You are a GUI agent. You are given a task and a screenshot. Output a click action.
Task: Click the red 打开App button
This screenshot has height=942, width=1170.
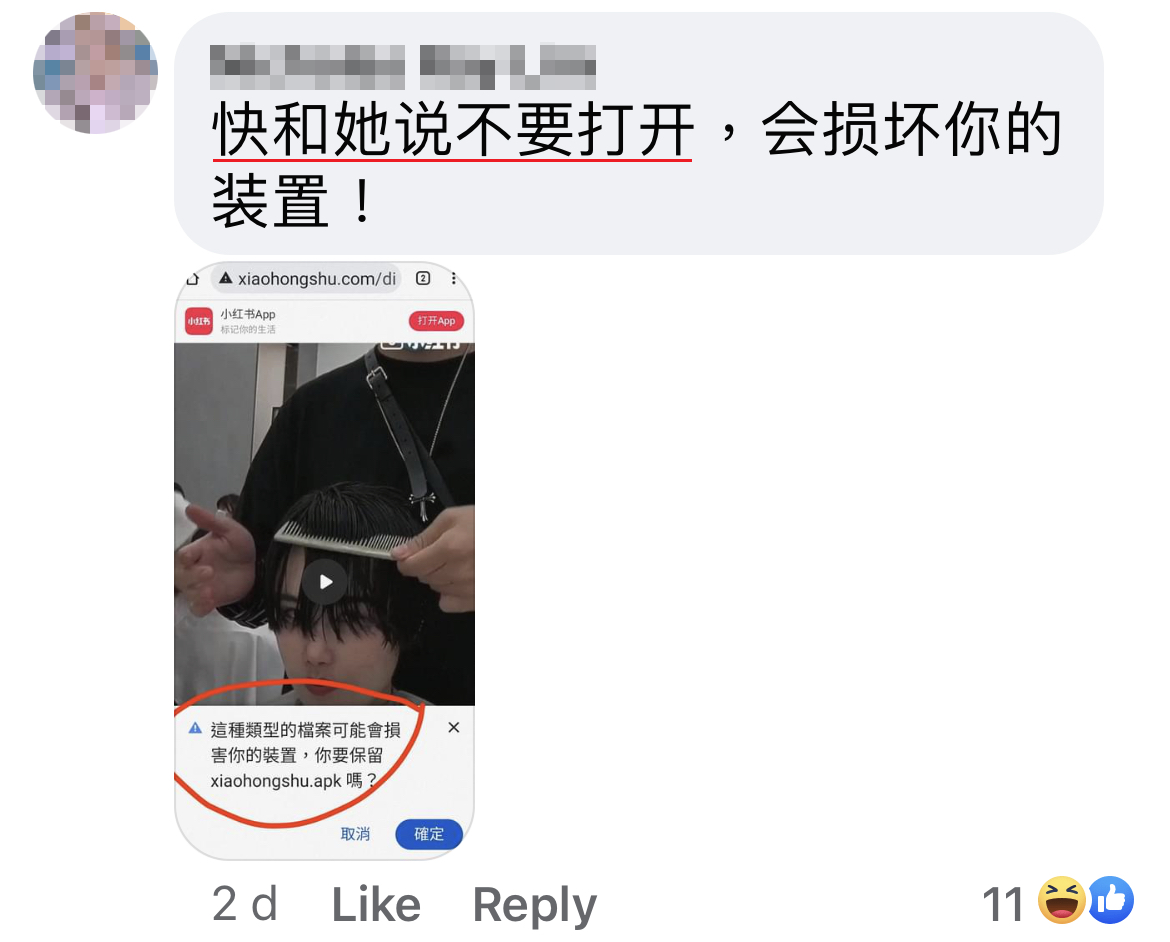tap(437, 320)
